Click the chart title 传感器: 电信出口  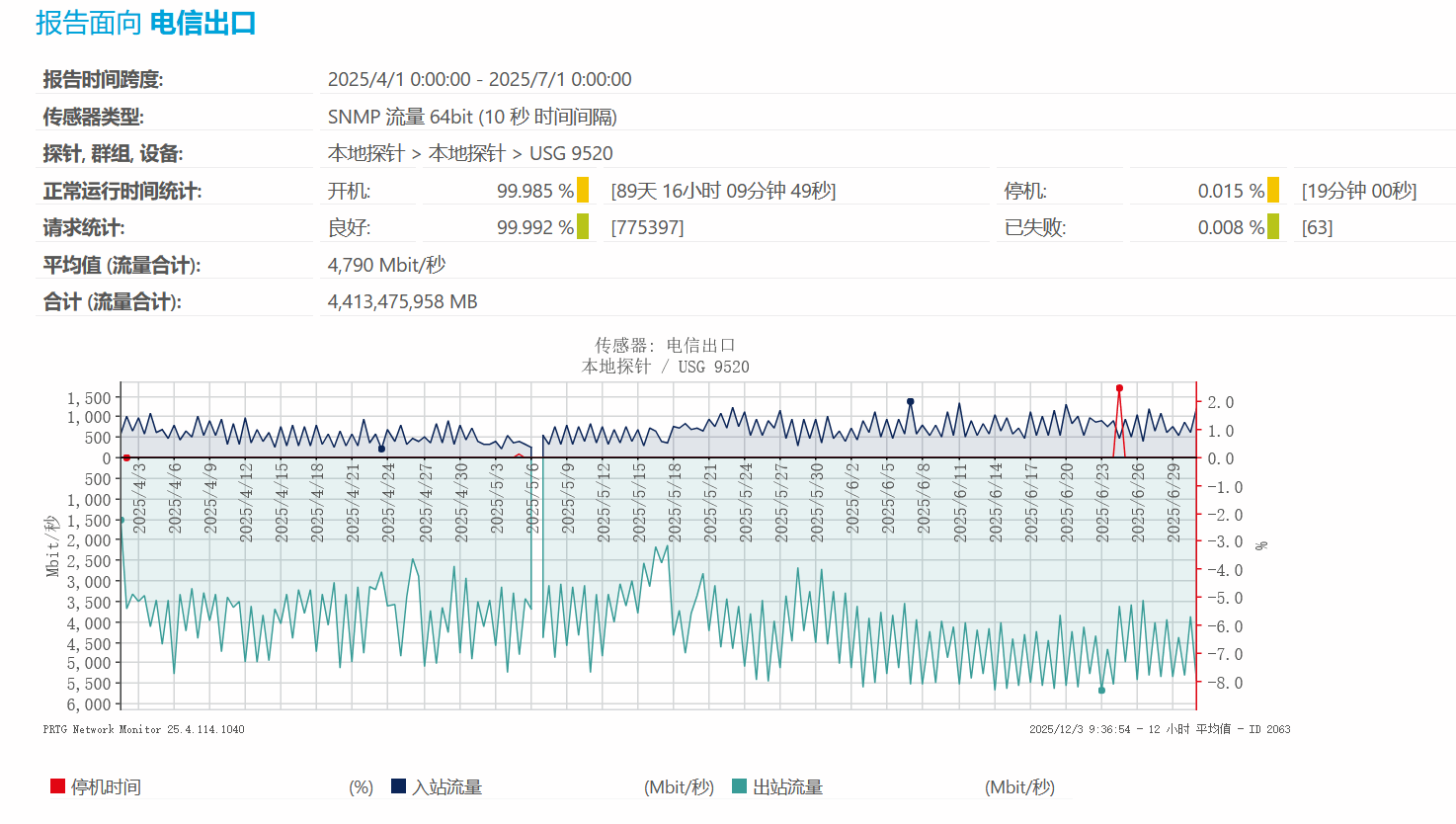[x=665, y=345]
